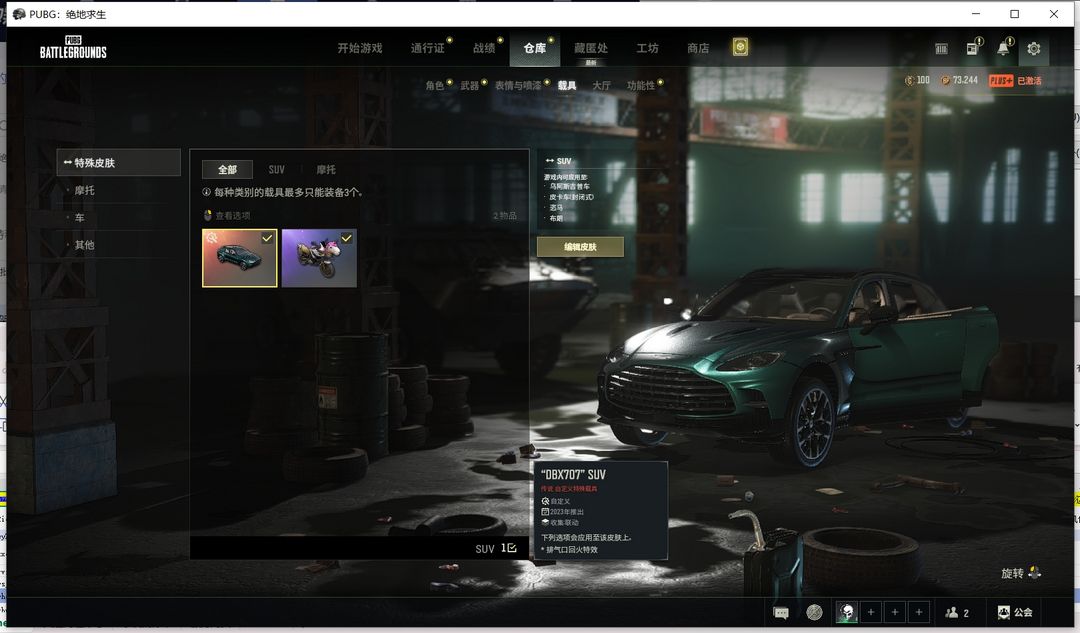Click the 2023年推出 text
Screen dimensions: 1080x633
[567, 512]
